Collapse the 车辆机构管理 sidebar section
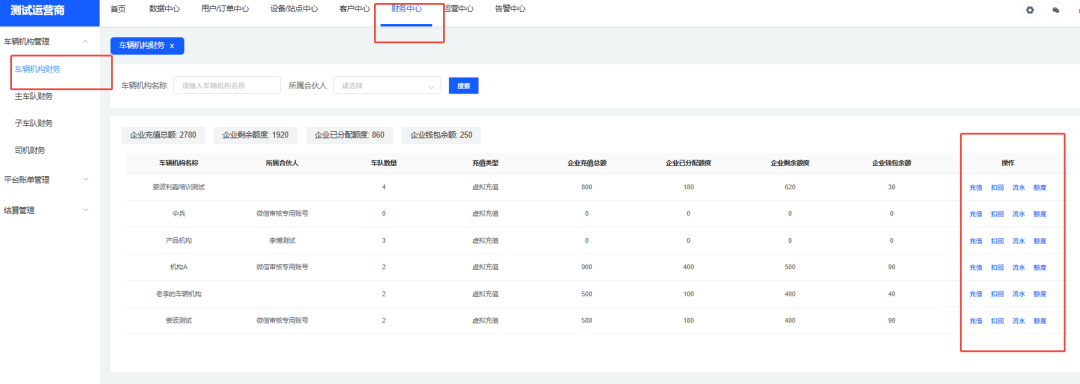Image resolution: width=1080 pixels, height=384 pixels. tap(85, 41)
